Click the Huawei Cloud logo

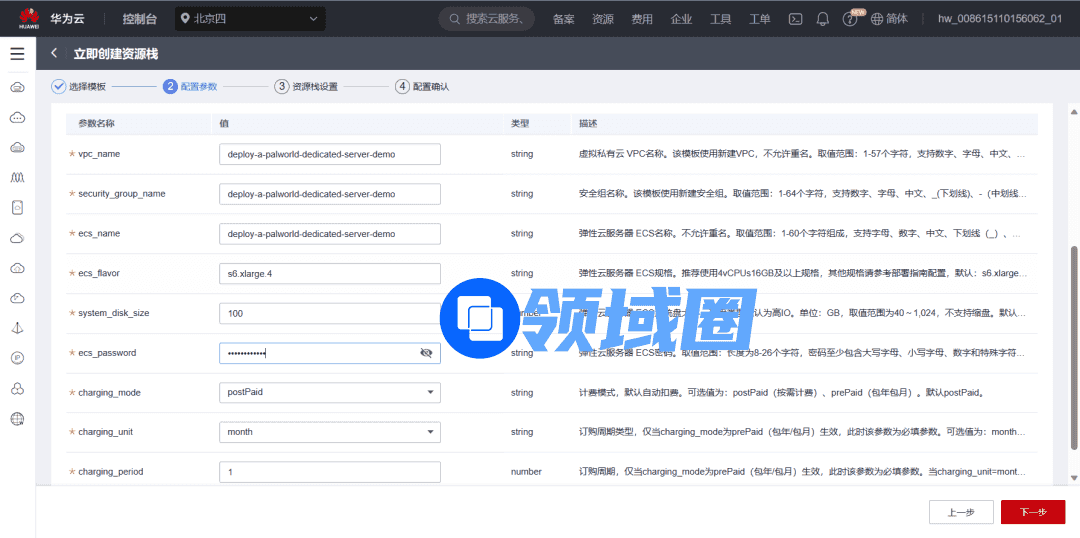(x=28, y=18)
